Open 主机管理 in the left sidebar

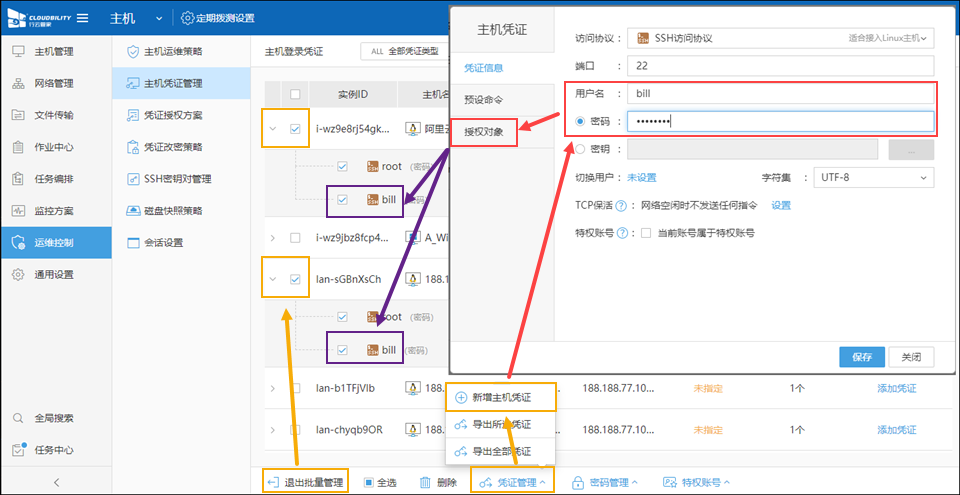[54, 51]
